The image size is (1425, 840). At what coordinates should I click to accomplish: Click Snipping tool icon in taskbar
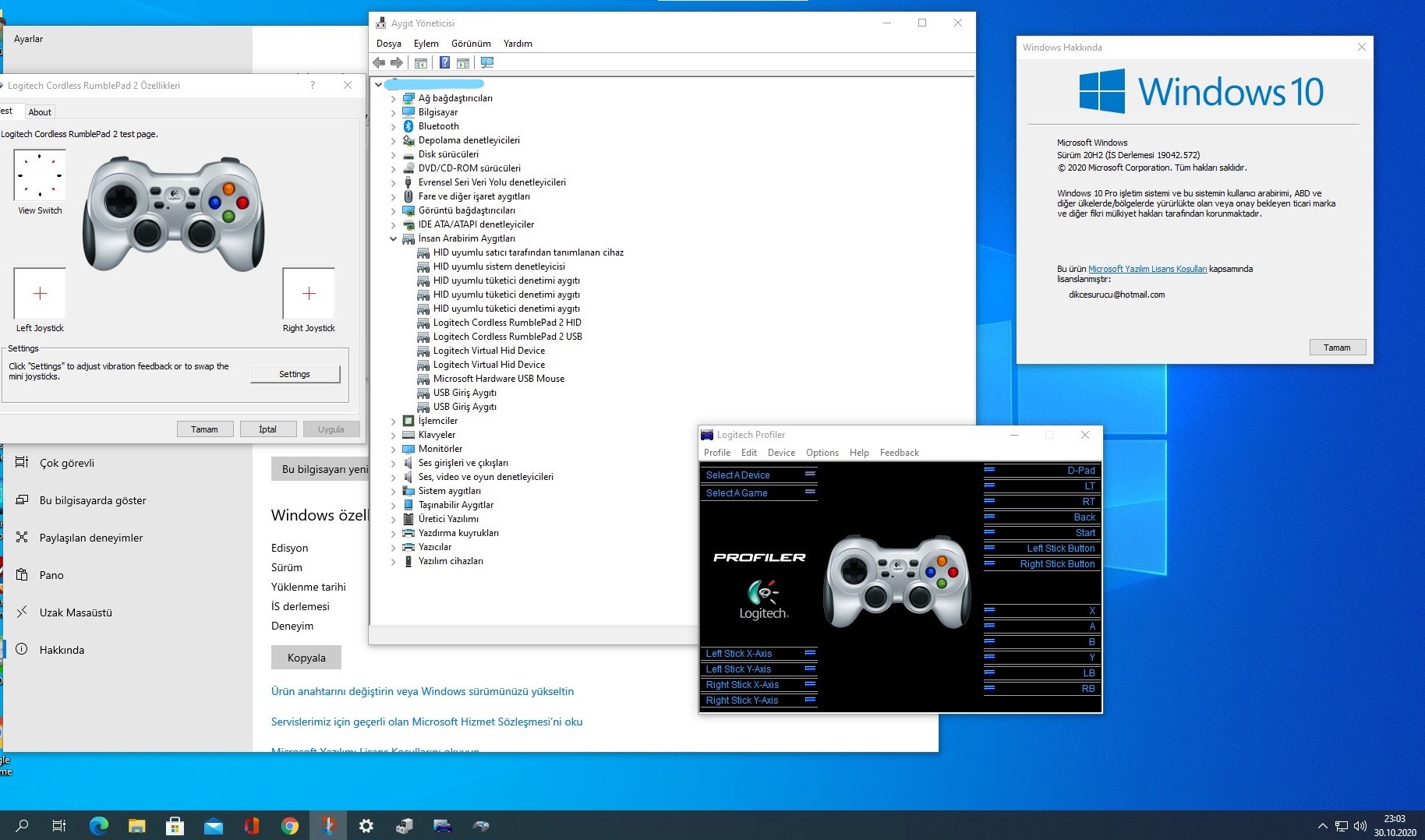pyautogui.click(x=328, y=826)
